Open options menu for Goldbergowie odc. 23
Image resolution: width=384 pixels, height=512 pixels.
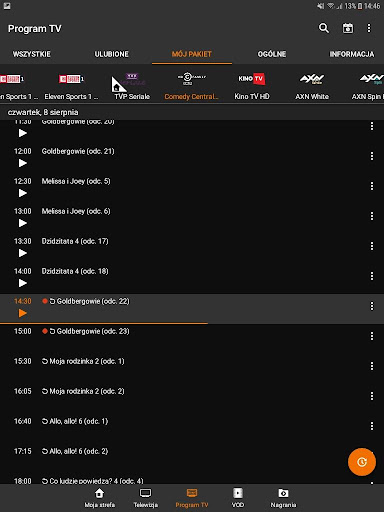[x=372, y=336]
